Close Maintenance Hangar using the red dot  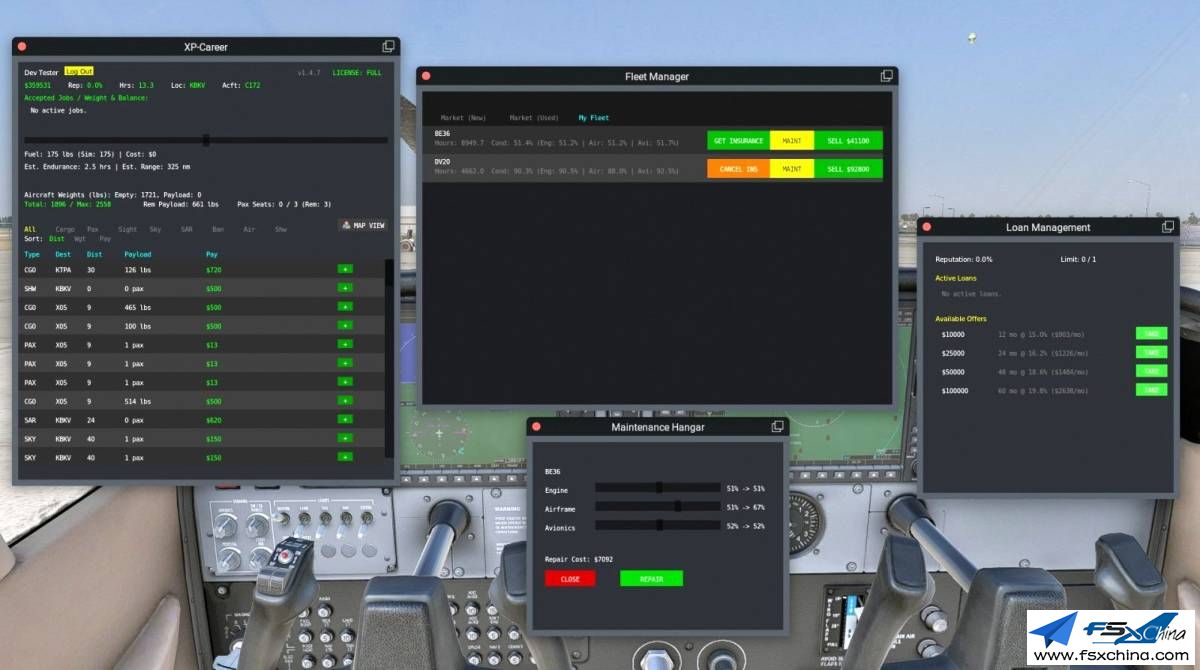coord(536,427)
